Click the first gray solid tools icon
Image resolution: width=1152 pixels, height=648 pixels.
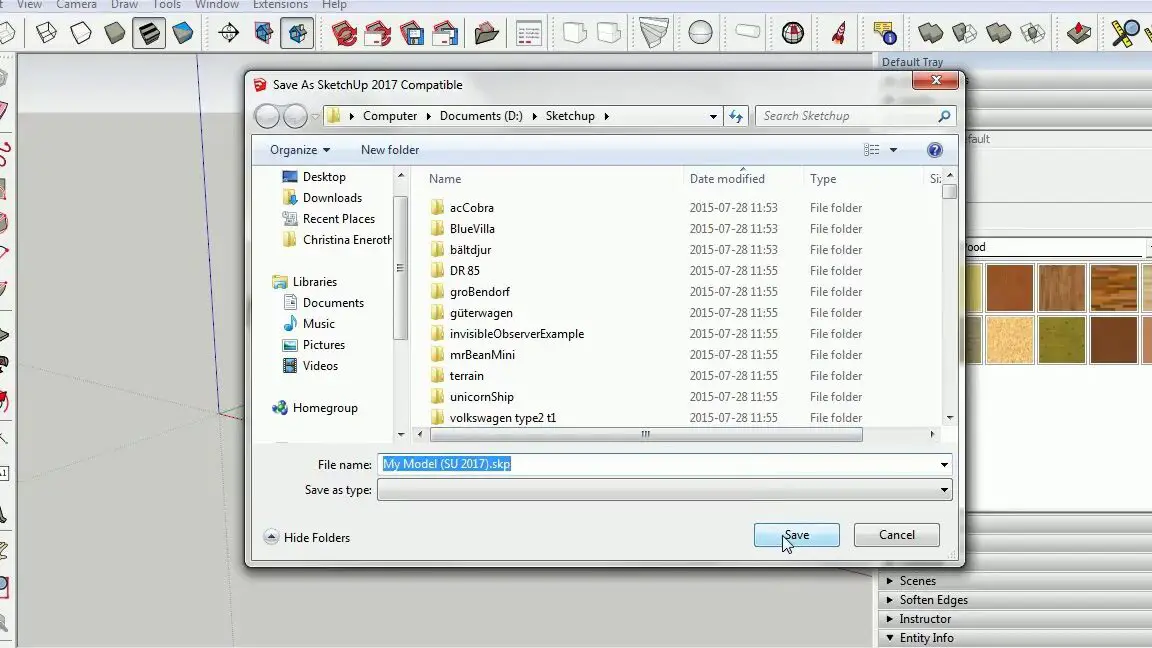coord(930,33)
